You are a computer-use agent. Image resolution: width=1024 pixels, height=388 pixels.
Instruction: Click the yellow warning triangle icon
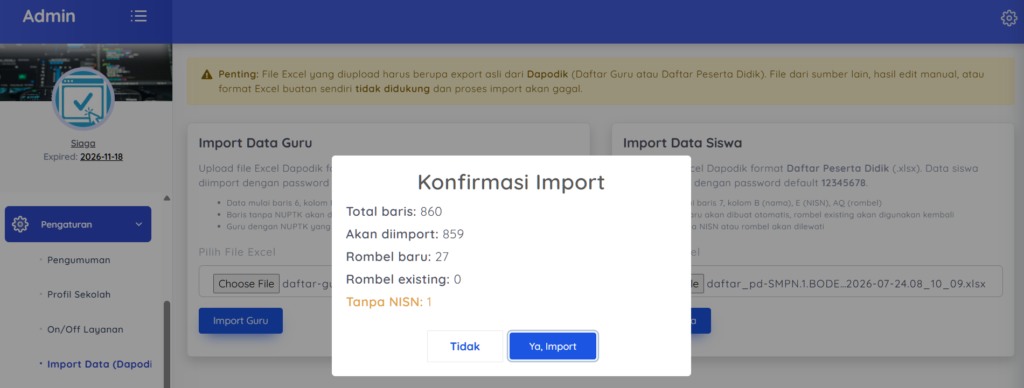coord(206,74)
